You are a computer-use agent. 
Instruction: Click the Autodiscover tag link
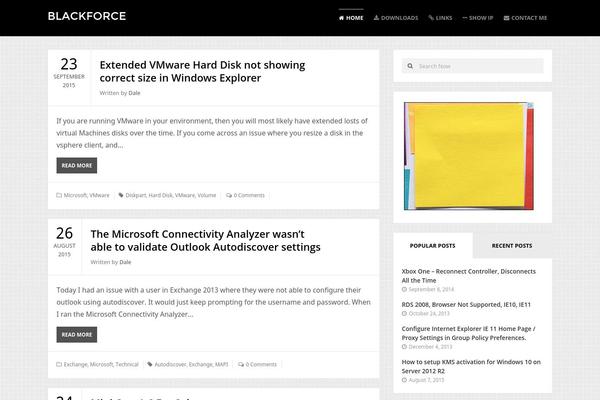coord(170,364)
